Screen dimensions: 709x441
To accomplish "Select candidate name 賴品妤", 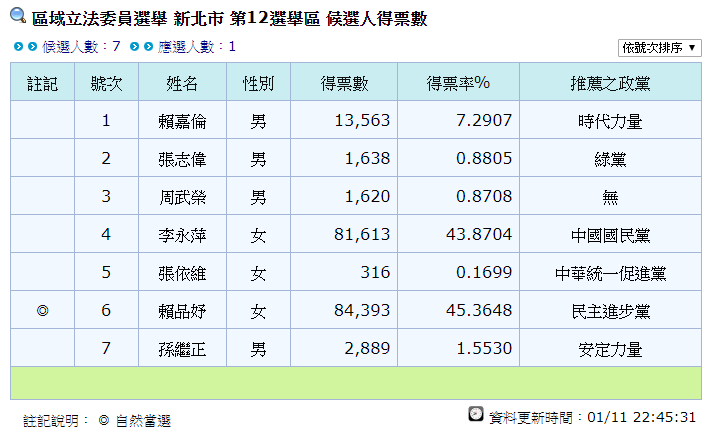I will click(x=182, y=311).
